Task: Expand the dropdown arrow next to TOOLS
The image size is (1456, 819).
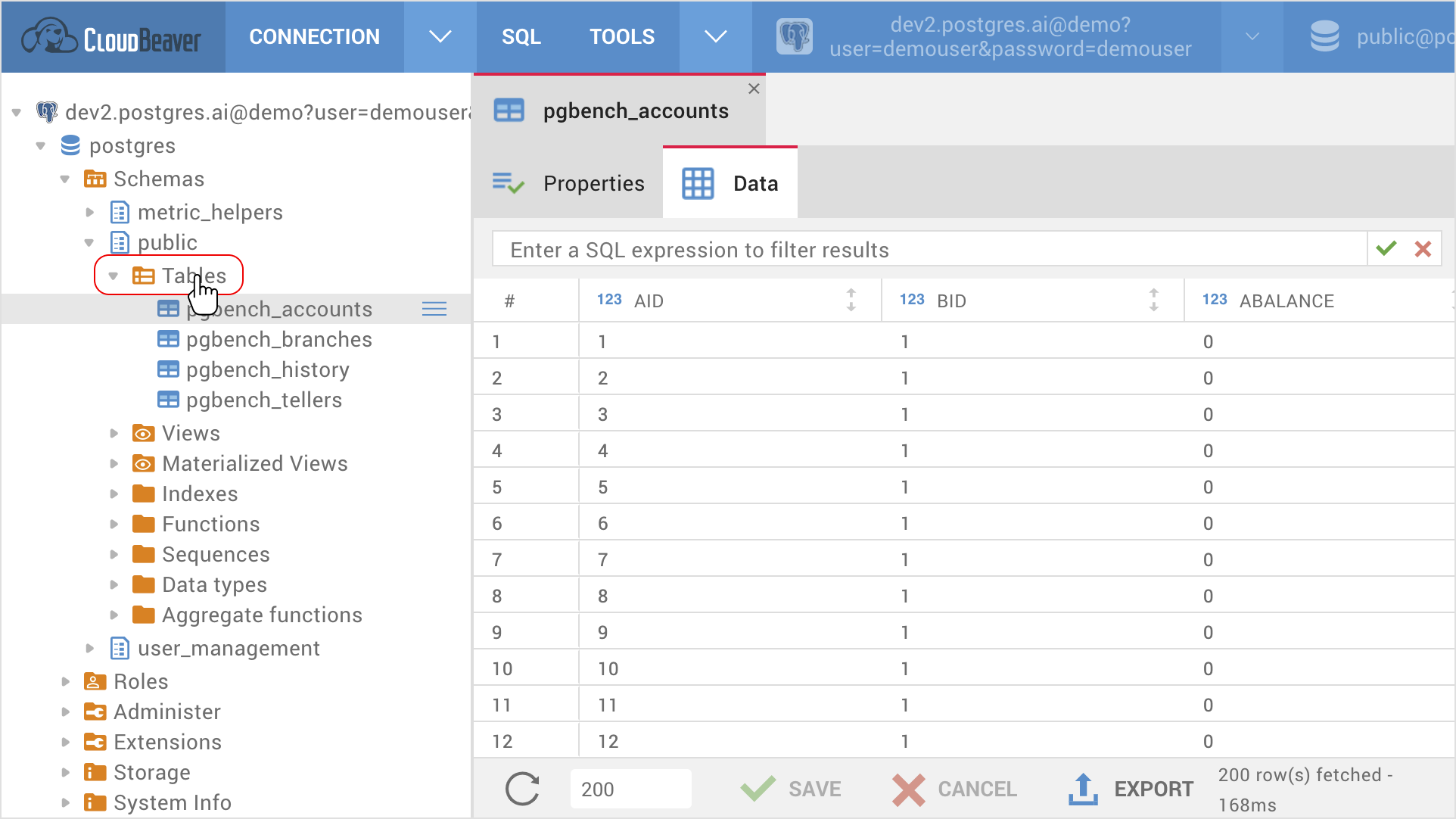Action: [715, 37]
